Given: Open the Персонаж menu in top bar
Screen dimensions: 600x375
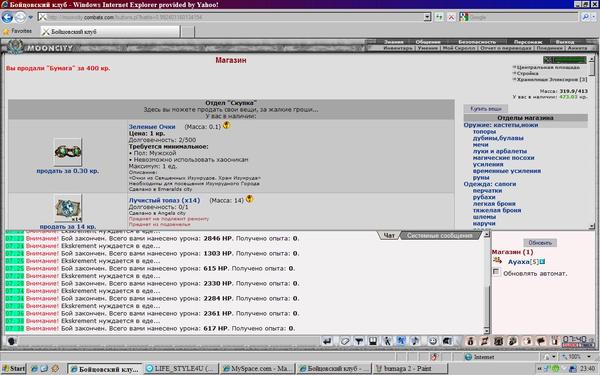Looking at the screenshot, I should 528,42.
